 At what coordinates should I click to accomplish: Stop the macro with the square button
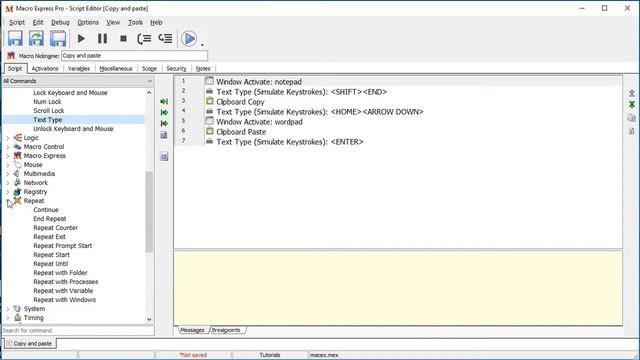[x=123, y=39]
